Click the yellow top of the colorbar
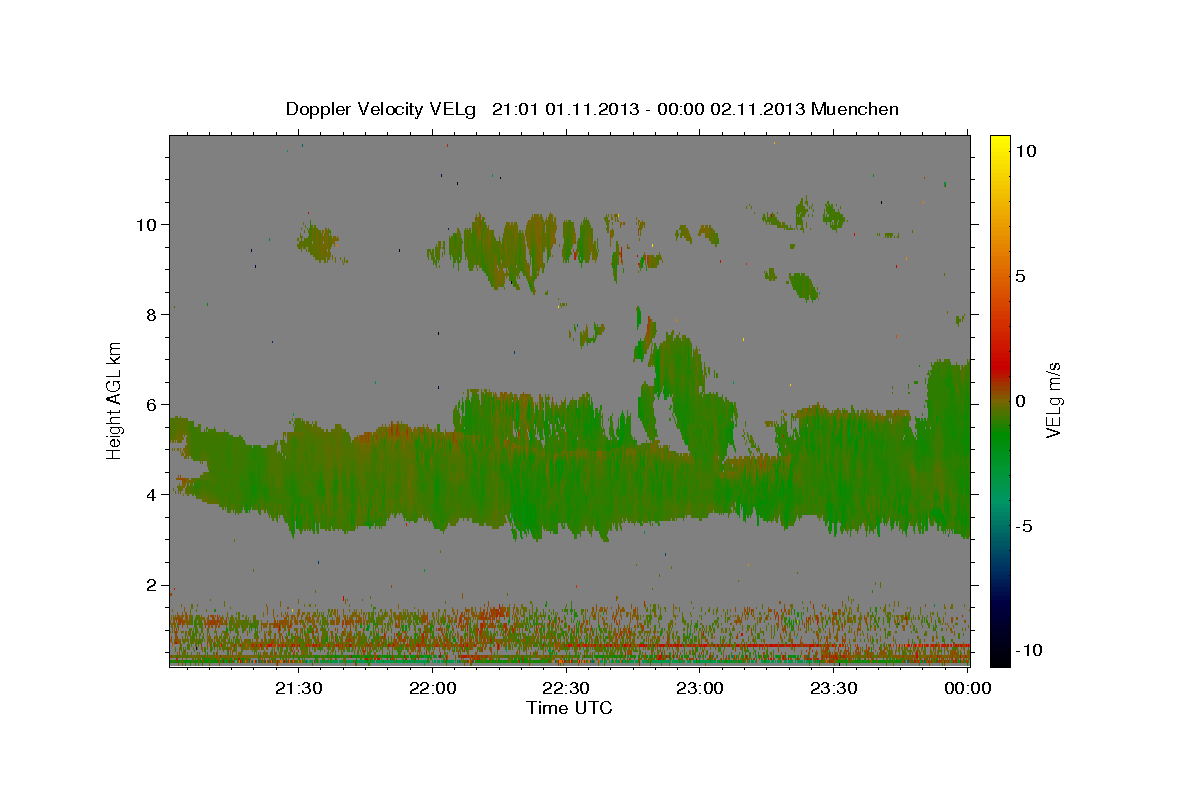This screenshot has height=800, width=1200. [1000, 145]
